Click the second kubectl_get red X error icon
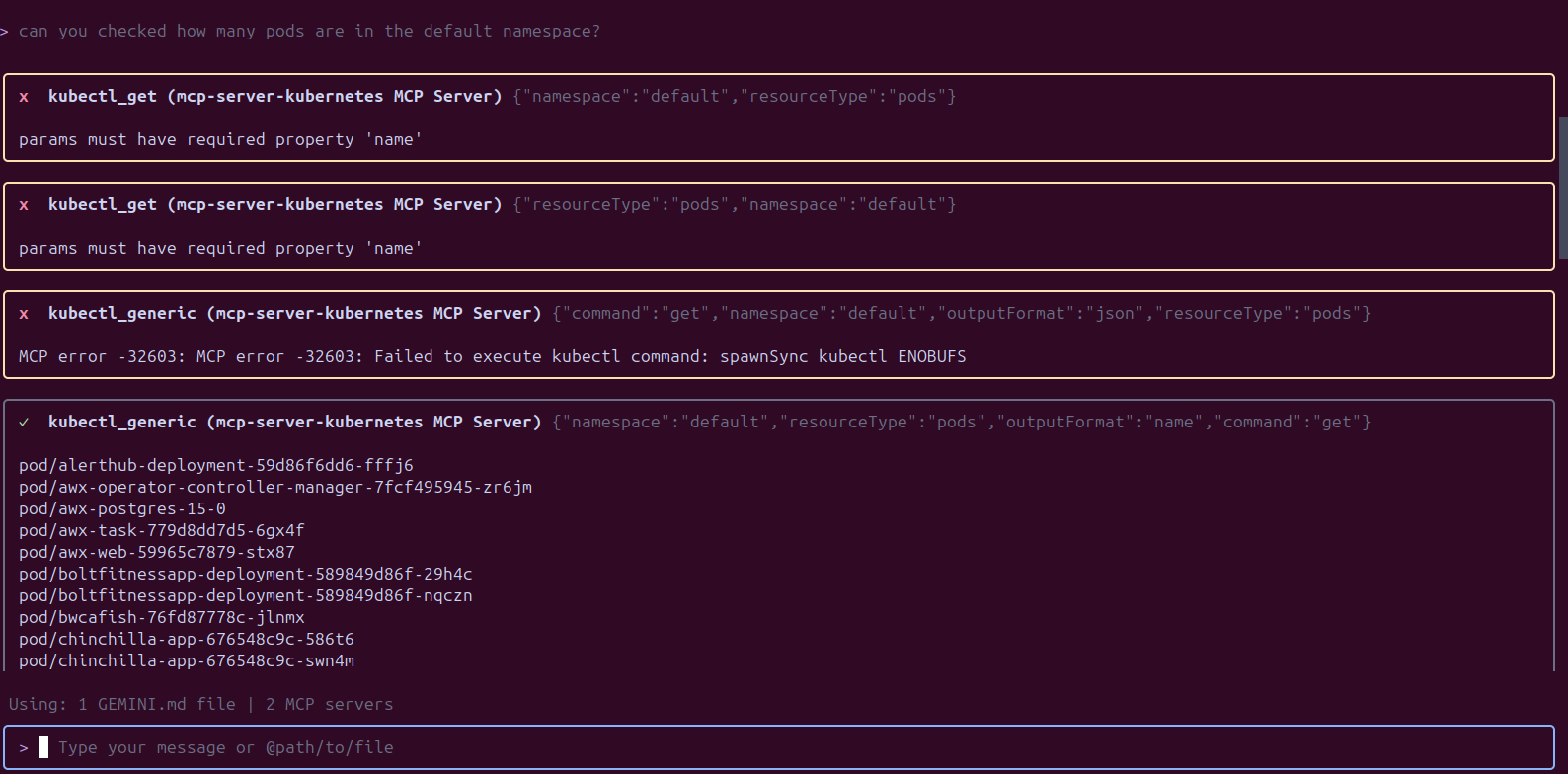1568x774 pixels. 24,205
